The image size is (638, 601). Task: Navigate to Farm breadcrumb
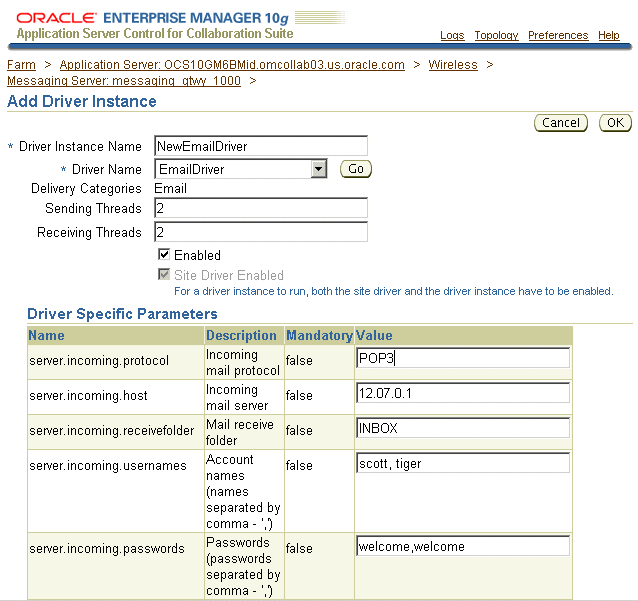coord(21,65)
